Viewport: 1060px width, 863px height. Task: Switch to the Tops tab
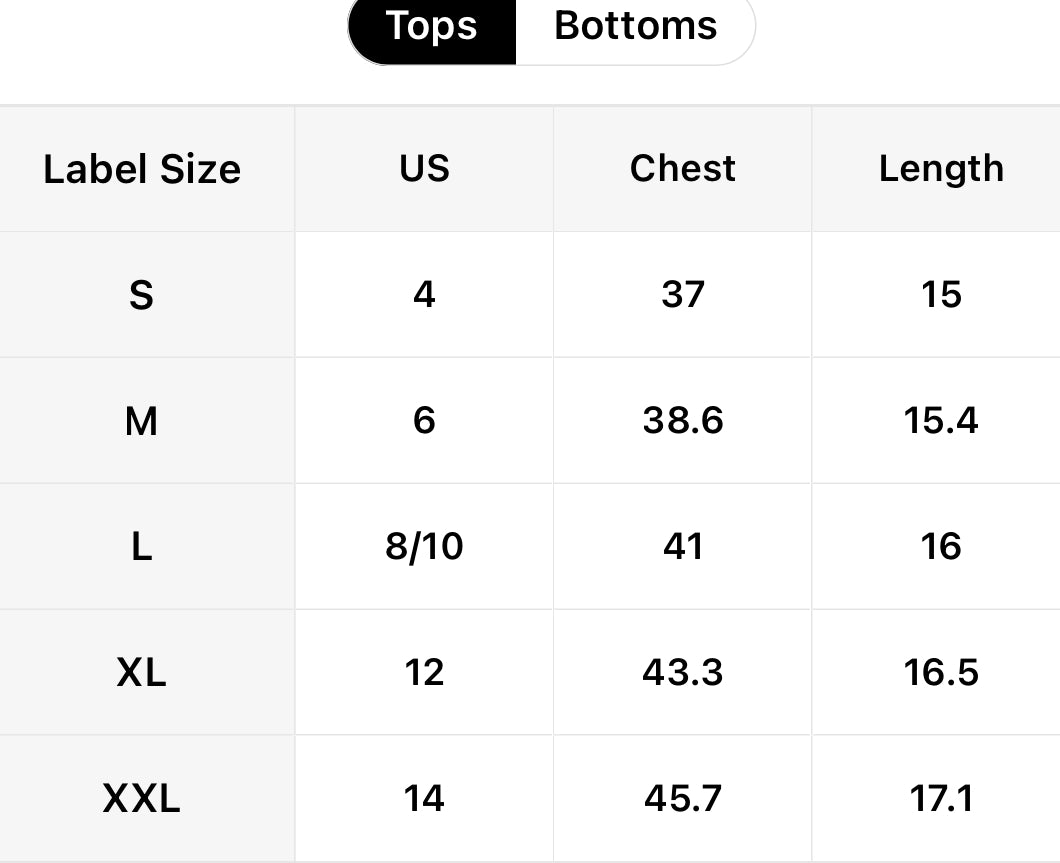432,27
